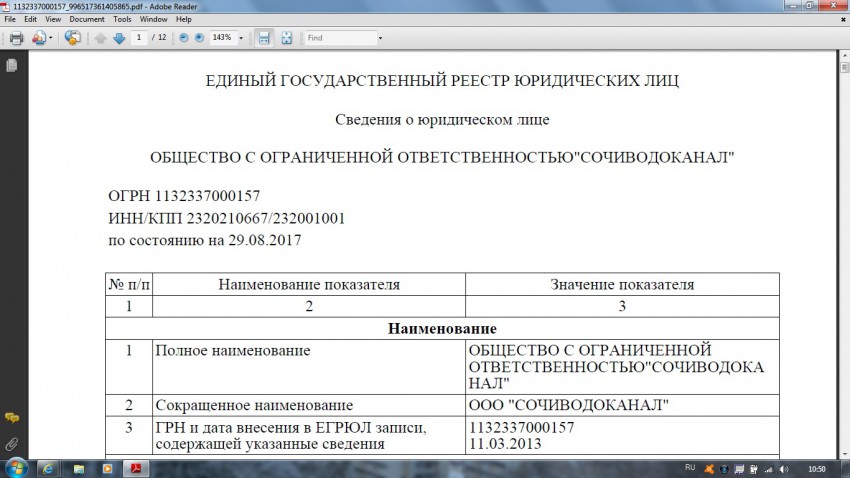
Task: Click the Find search field
Action: click(340, 38)
